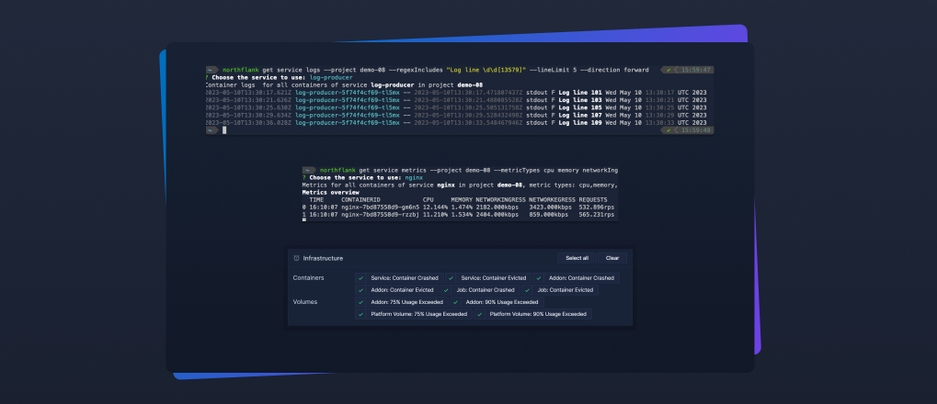This screenshot has height=404, width=937.
Task: Click the Volumes category label
Action: coord(305,302)
